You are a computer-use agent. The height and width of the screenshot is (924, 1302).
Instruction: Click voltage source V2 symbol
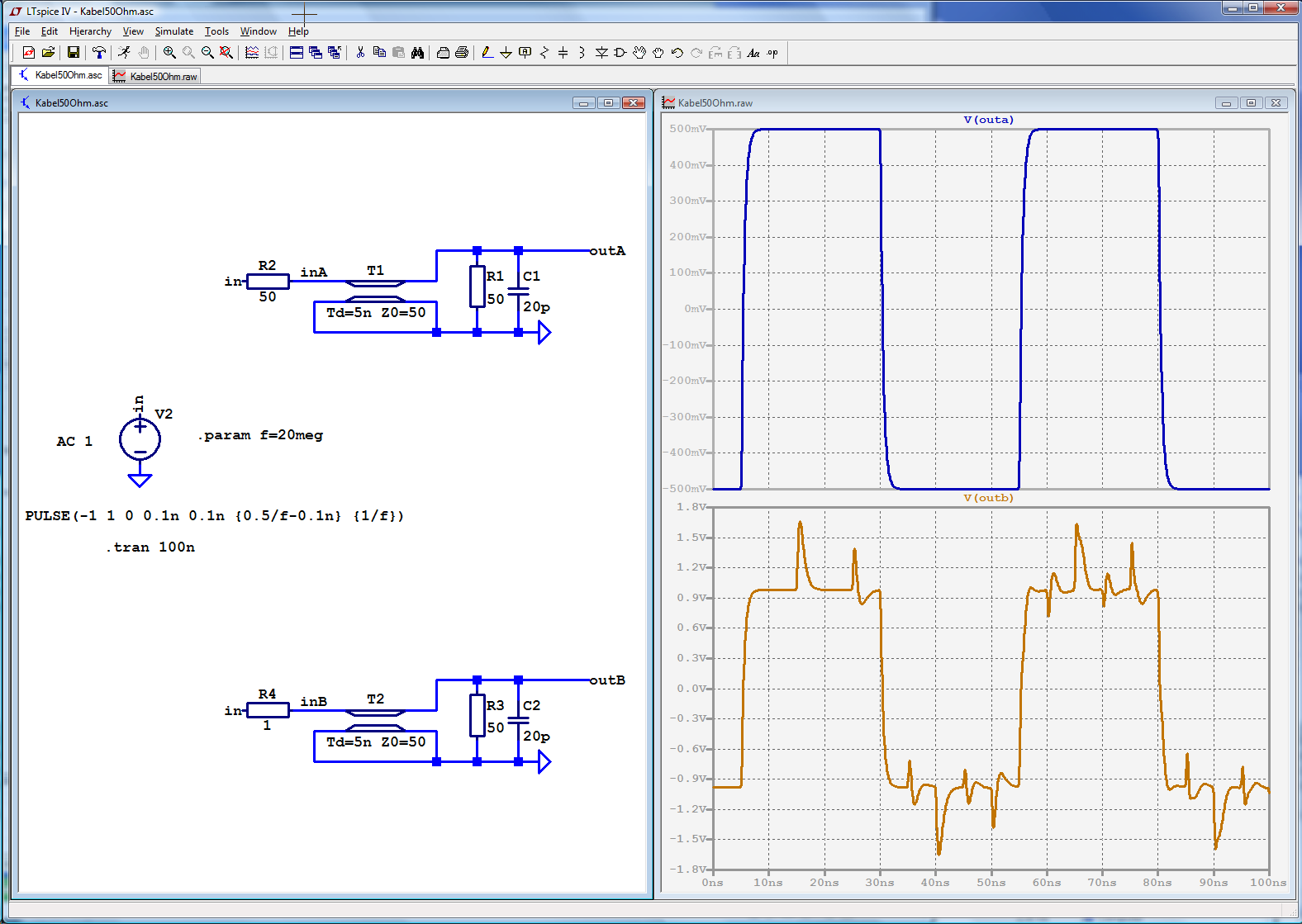coord(140,439)
